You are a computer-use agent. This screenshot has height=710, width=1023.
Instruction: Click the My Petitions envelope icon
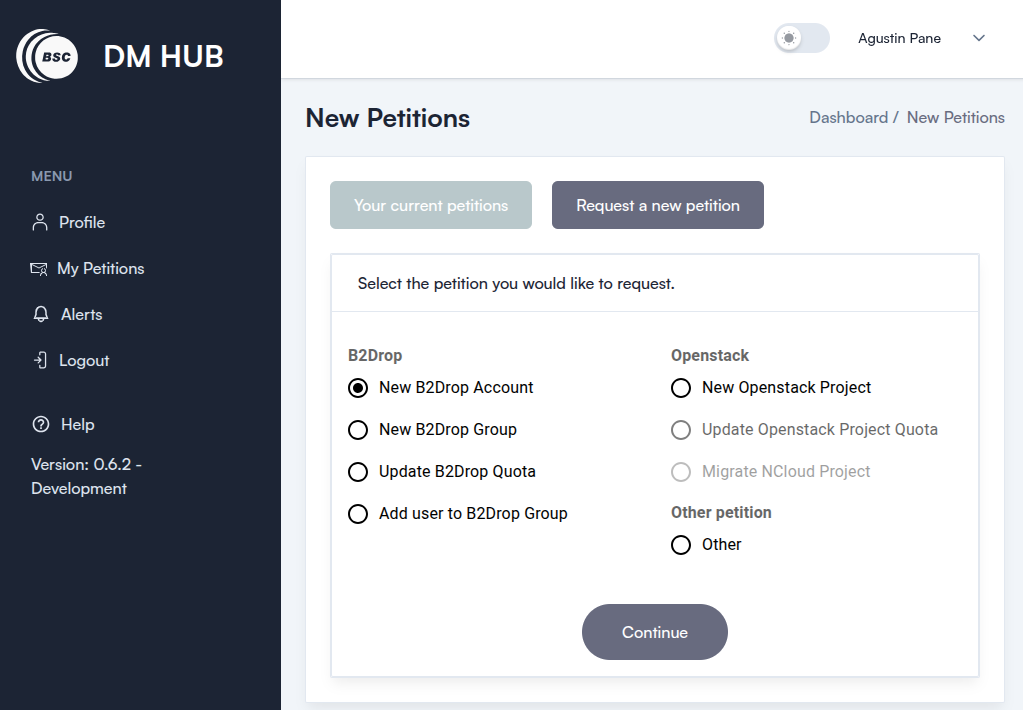click(x=38, y=269)
